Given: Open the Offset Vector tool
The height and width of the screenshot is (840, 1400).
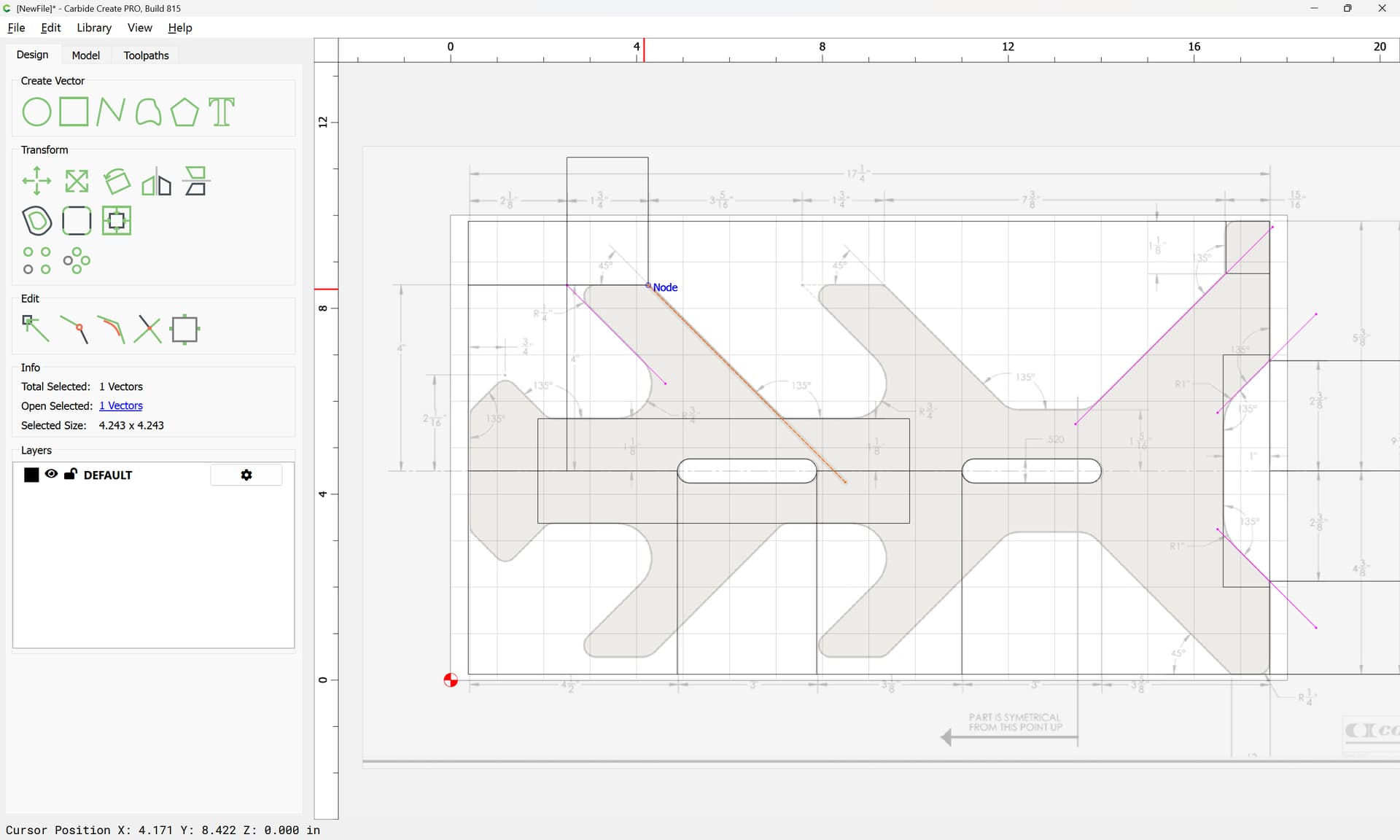Looking at the screenshot, I should point(37,221).
